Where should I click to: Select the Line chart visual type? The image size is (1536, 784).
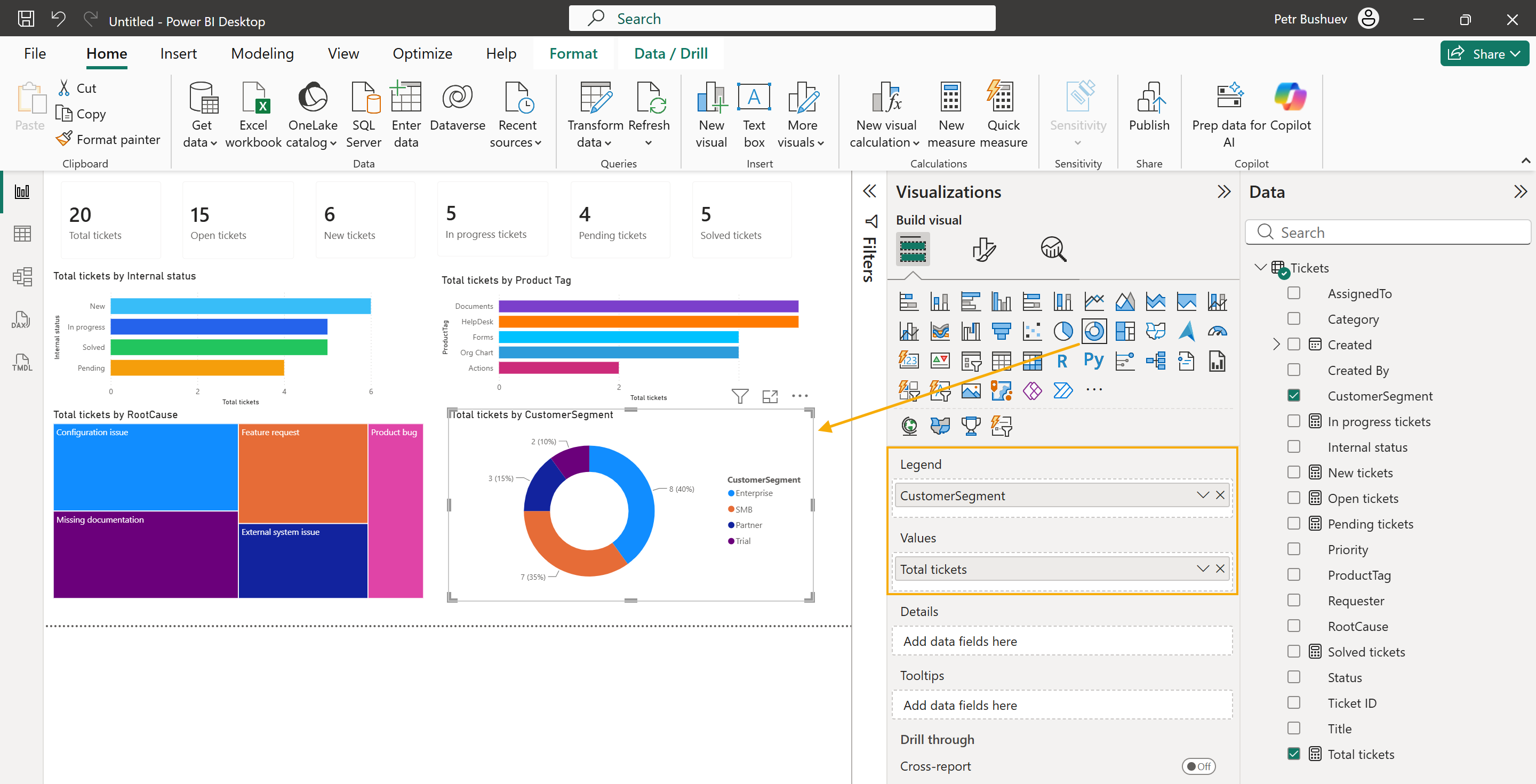click(x=1093, y=301)
